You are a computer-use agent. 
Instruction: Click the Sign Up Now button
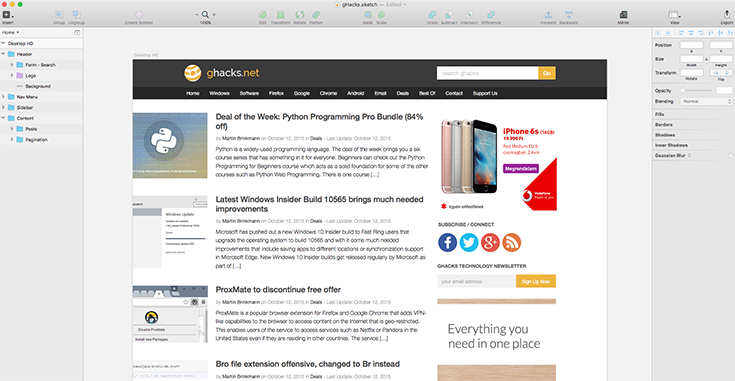click(x=536, y=281)
